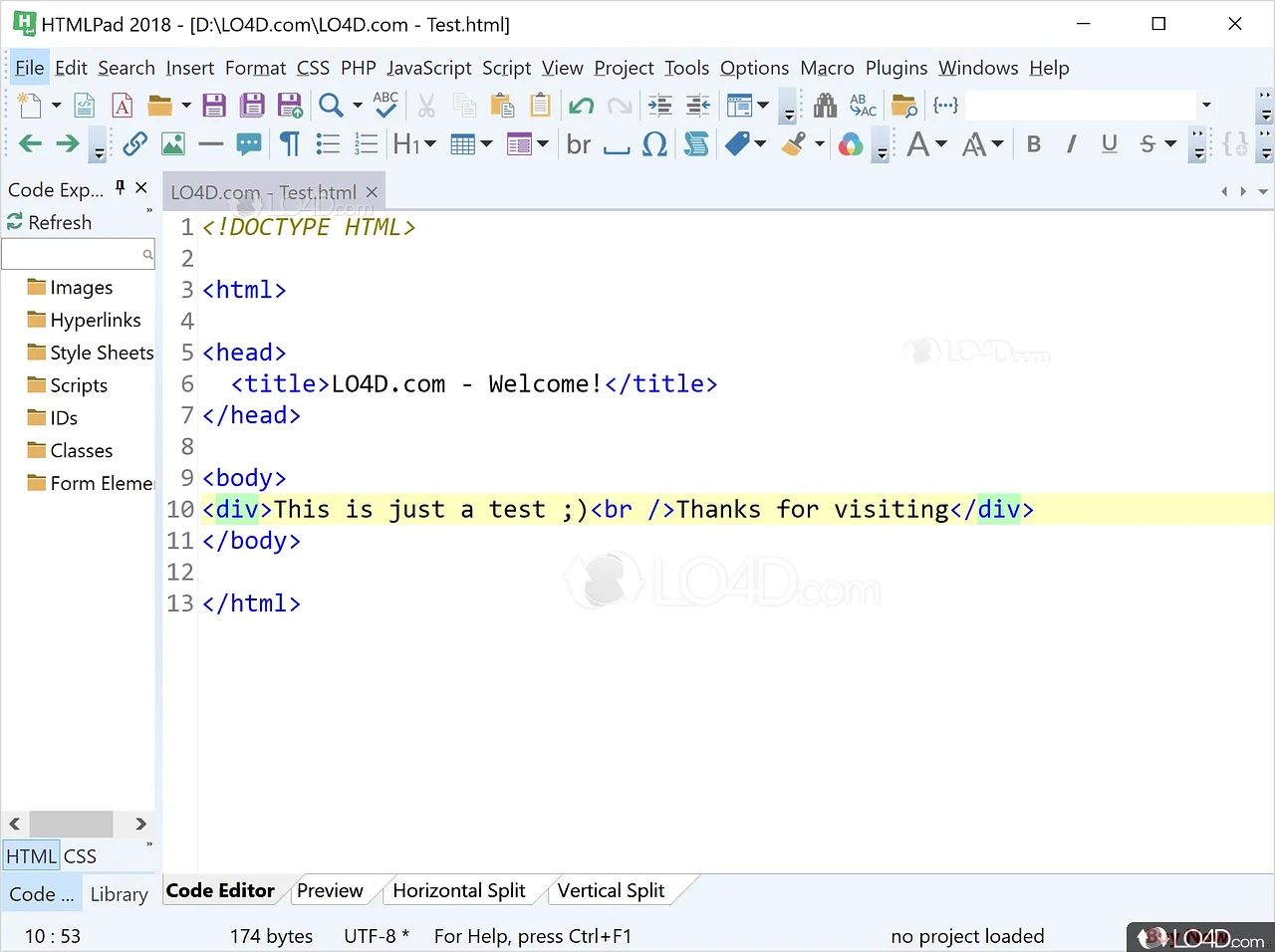Click the Save All disks icon
Image resolution: width=1275 pixels, height=952 pixels.
tap(252, 105)
